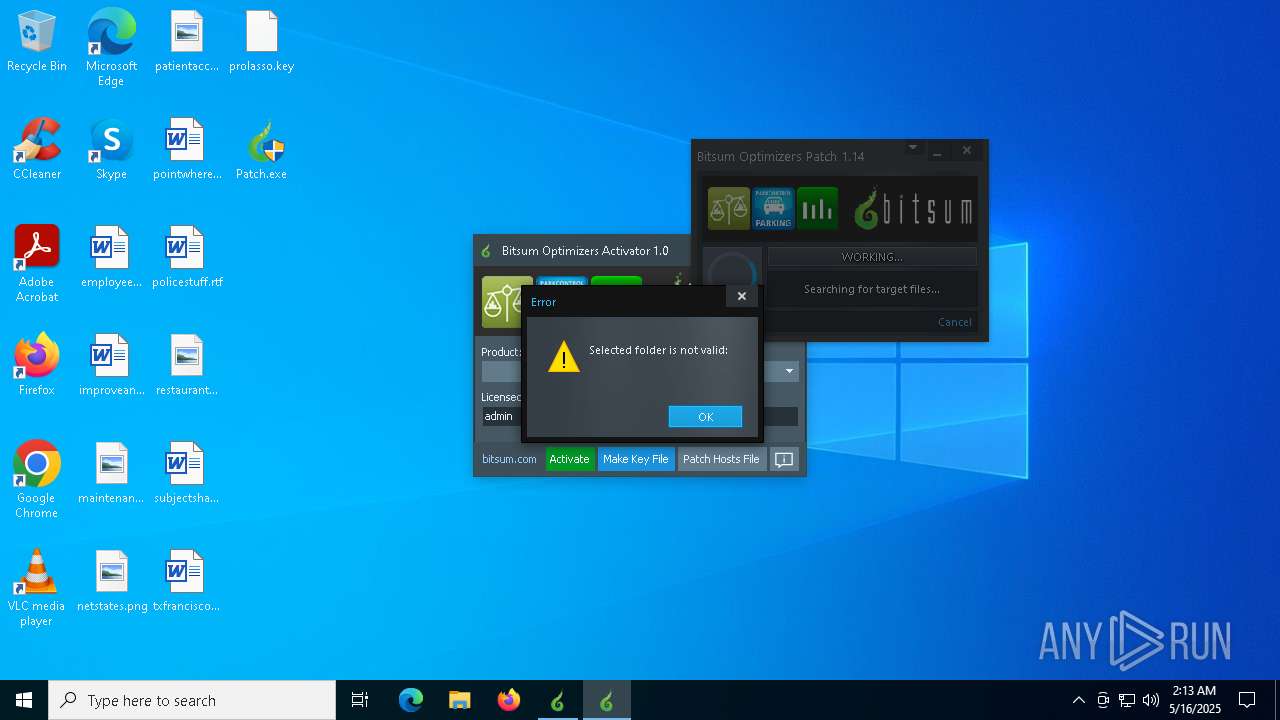1280x720 pixels.
Task: Switch to second Bitsum taskbar app
Action: pyautogui.click(x=606, y=700)
